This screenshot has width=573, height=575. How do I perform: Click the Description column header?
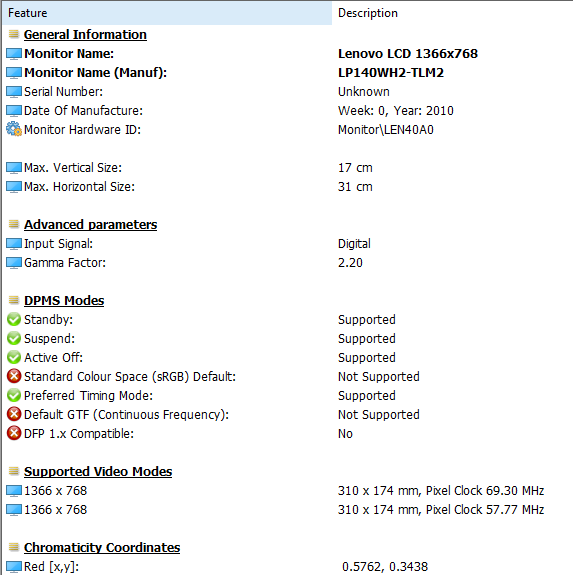click(x=452, y=13)
